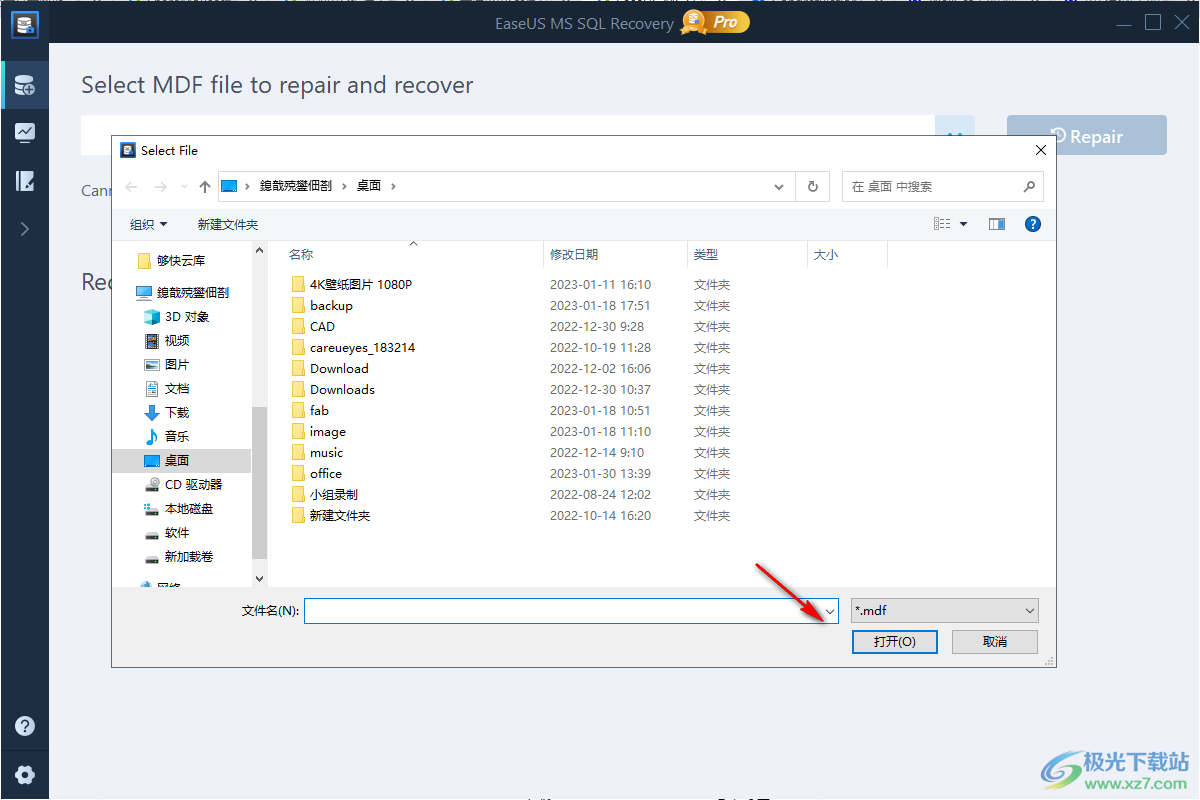1200x800 pixels.
Task: Click the Repair button in main window
Action: (x=1087, y=136)
